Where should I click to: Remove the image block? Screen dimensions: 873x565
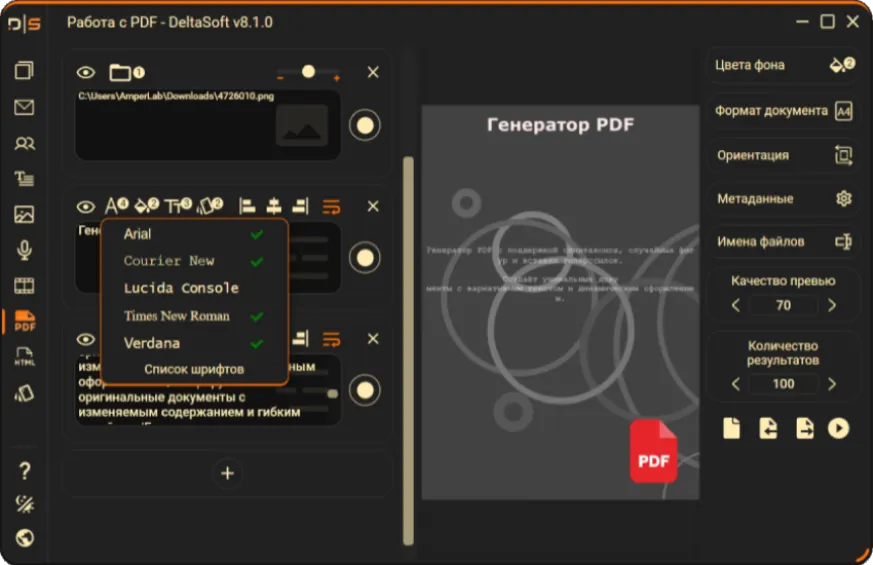(x=373, y=72)
